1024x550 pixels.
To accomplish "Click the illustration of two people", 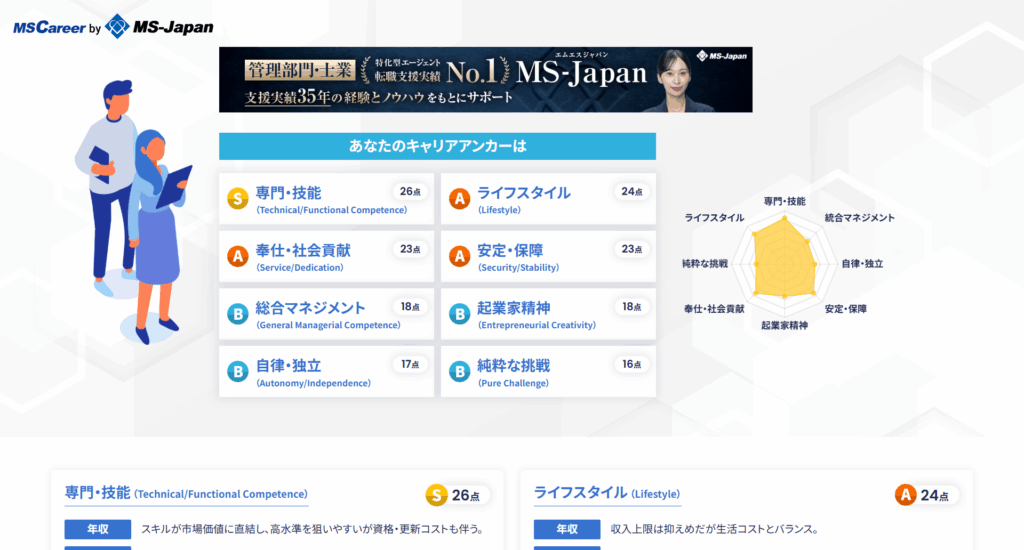I will click(133, 211).
